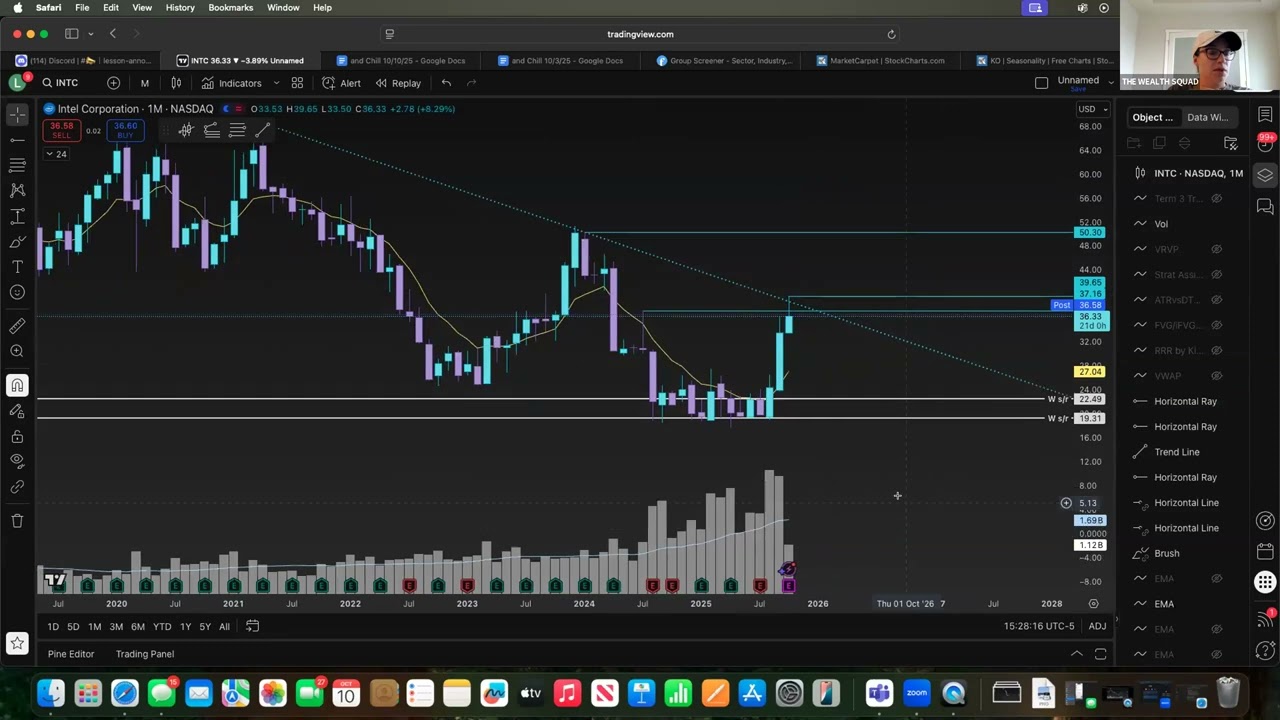Open the watchlist panel icon on right sidebar
This screenshot has height=720, width=1280.
point(1265,115)
